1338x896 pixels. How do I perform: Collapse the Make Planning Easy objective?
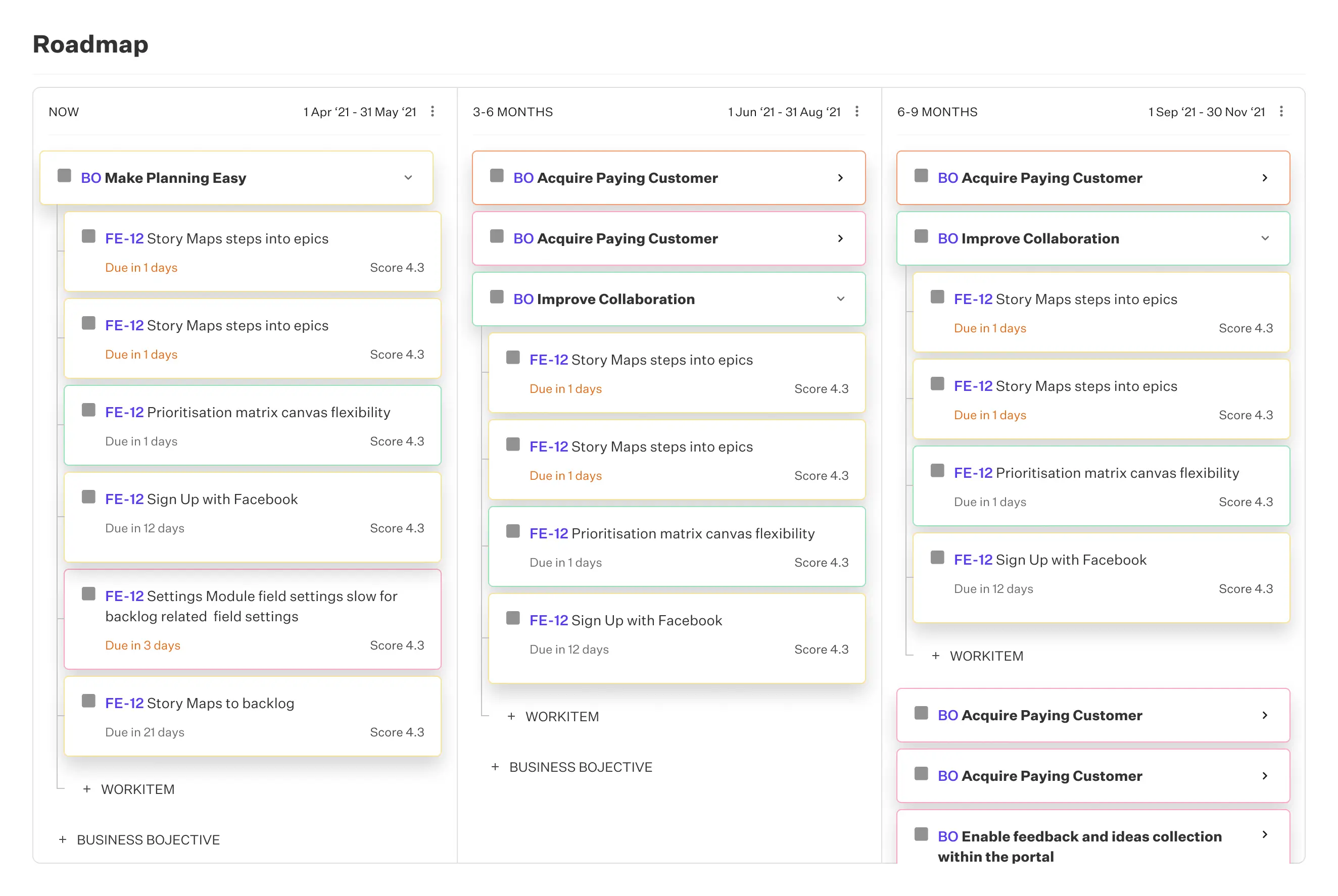coord(408,178)
